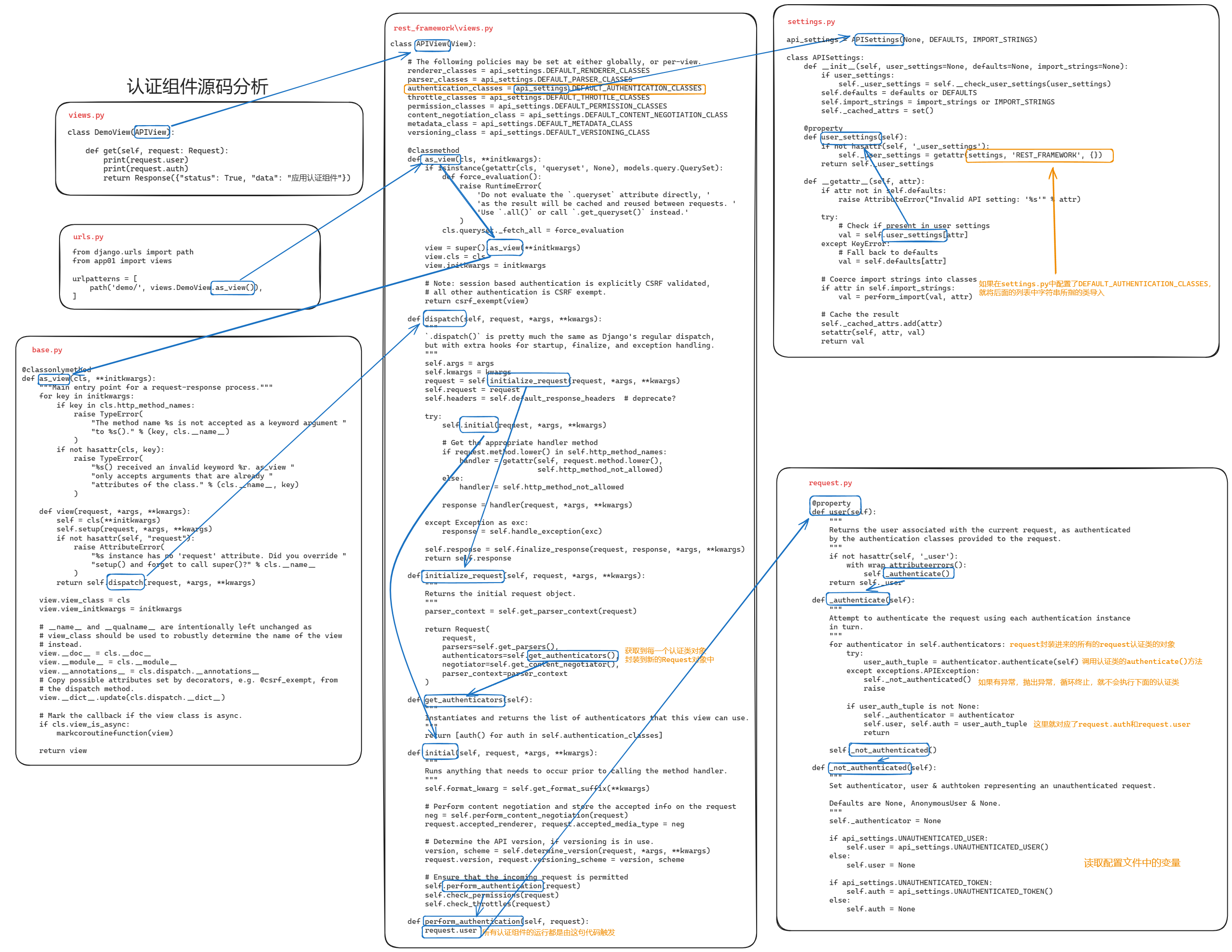Click the rest_framework\views.py file label
Image resolution: width=1232 pixels, height=952 pixels.
pyautogui.click(x=443, y=28)
